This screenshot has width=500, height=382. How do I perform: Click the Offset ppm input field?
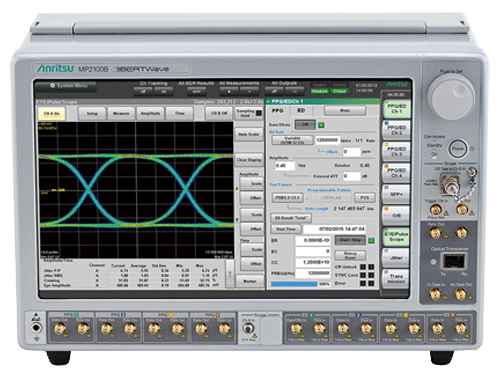click(x=351, y=152)
